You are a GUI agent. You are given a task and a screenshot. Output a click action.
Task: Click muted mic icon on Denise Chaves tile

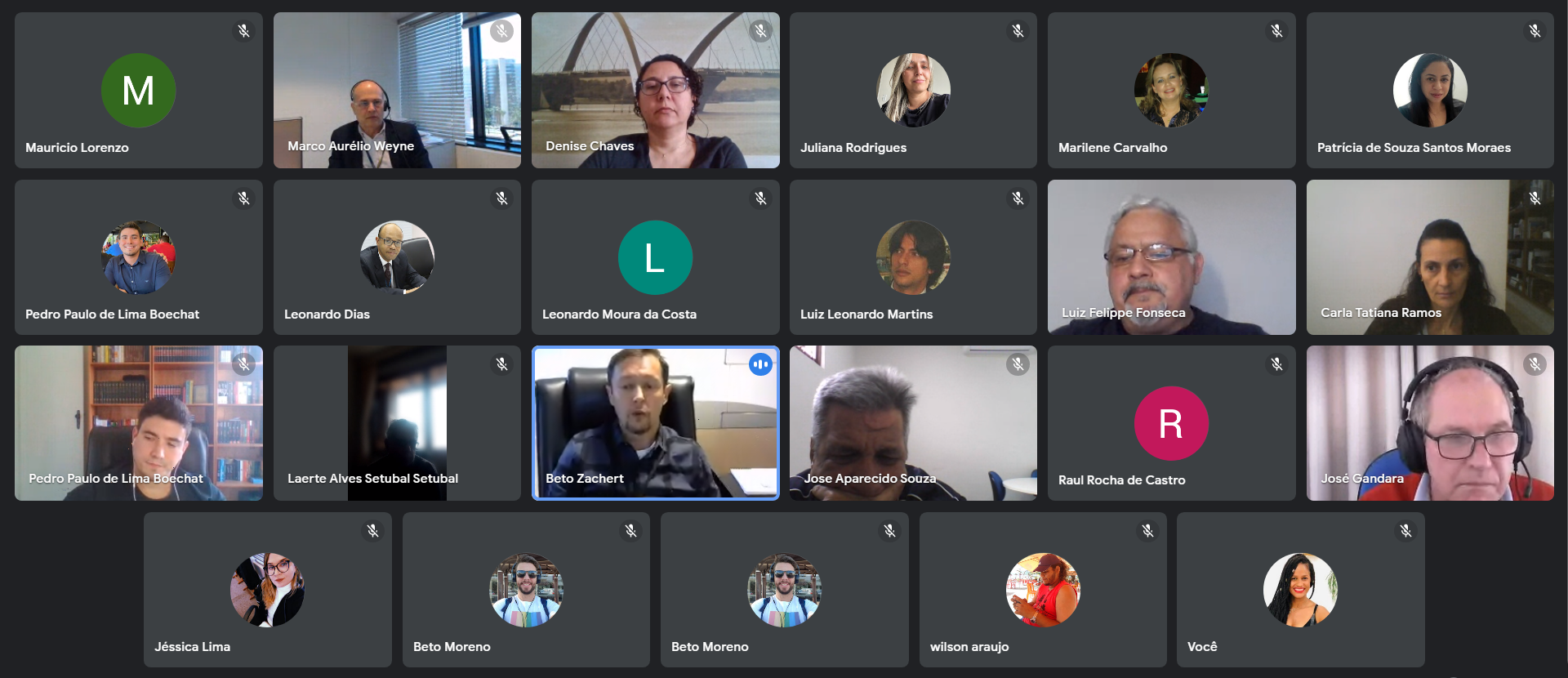(x=760, y=31)
